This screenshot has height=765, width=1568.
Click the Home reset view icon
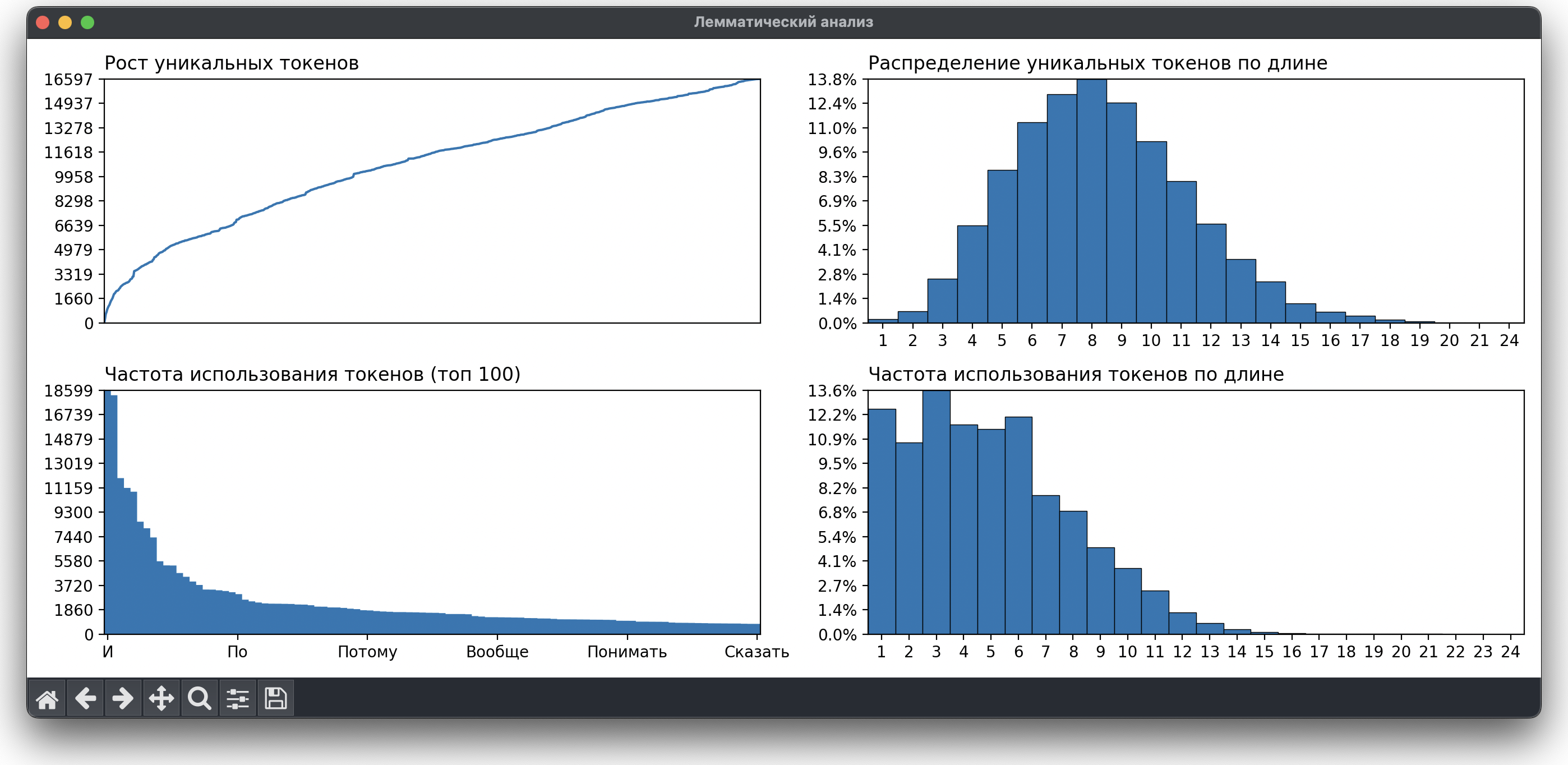47,698
